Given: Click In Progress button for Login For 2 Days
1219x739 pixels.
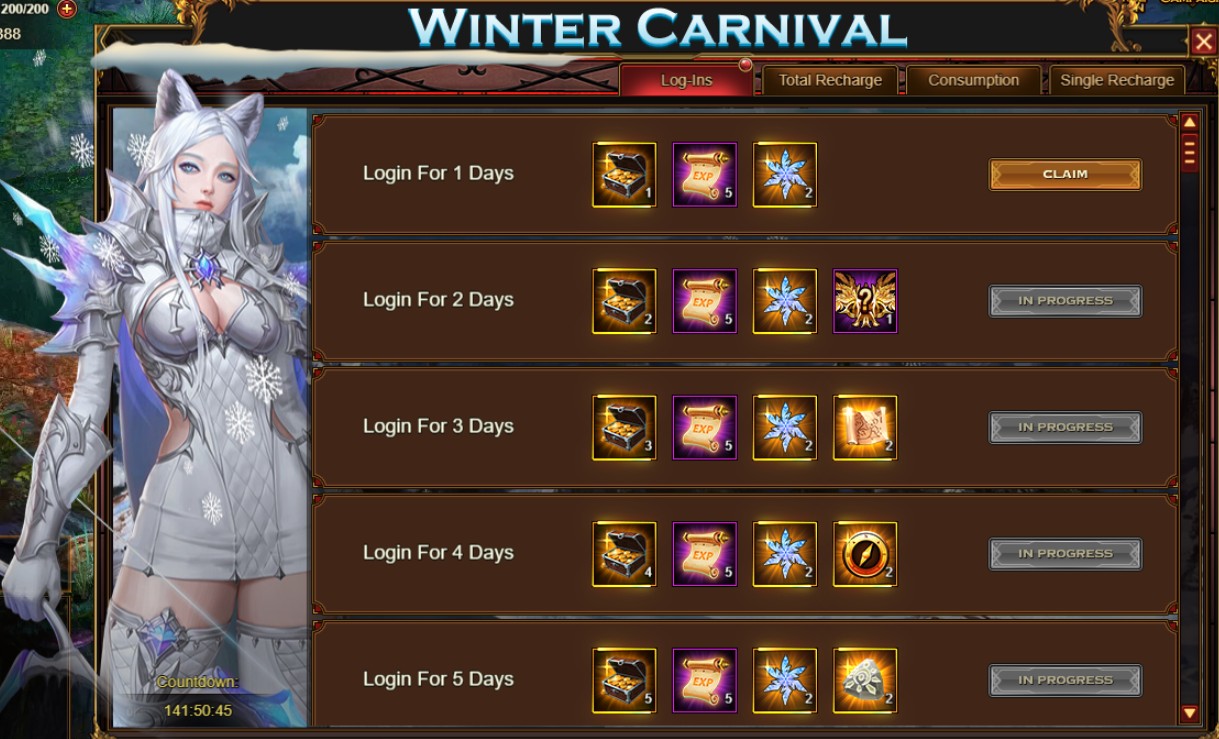Looking at the screenshot, I should coord(1065,301).
